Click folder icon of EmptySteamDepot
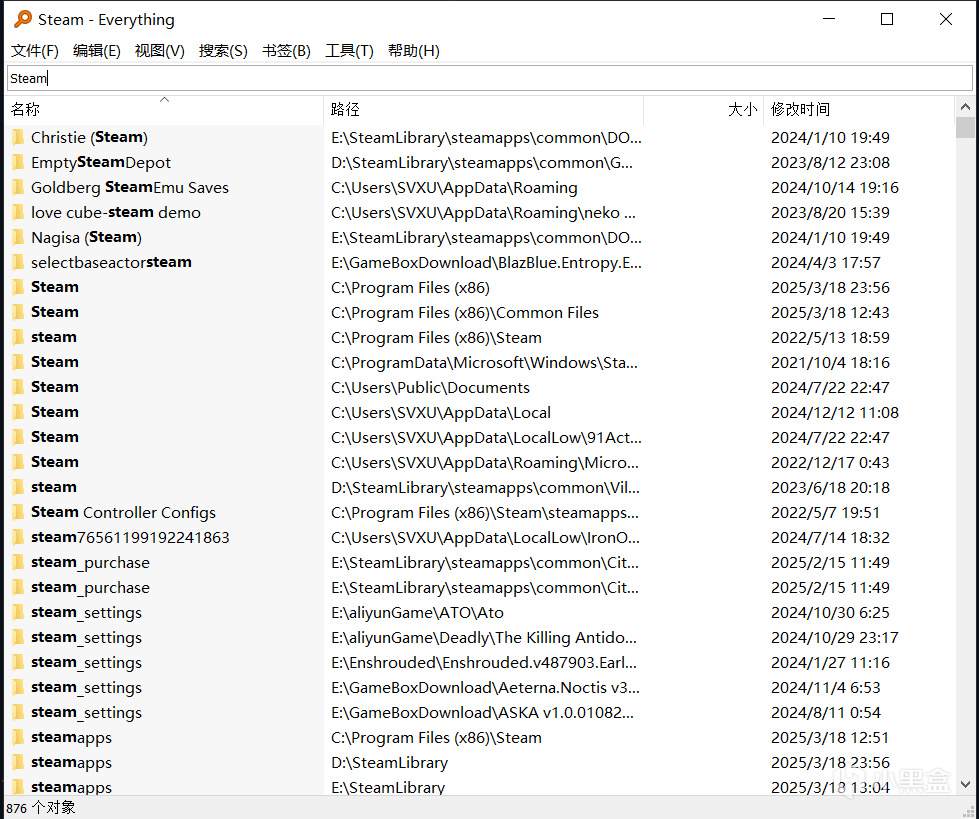 pyautogui.click(x=19, y=162)
